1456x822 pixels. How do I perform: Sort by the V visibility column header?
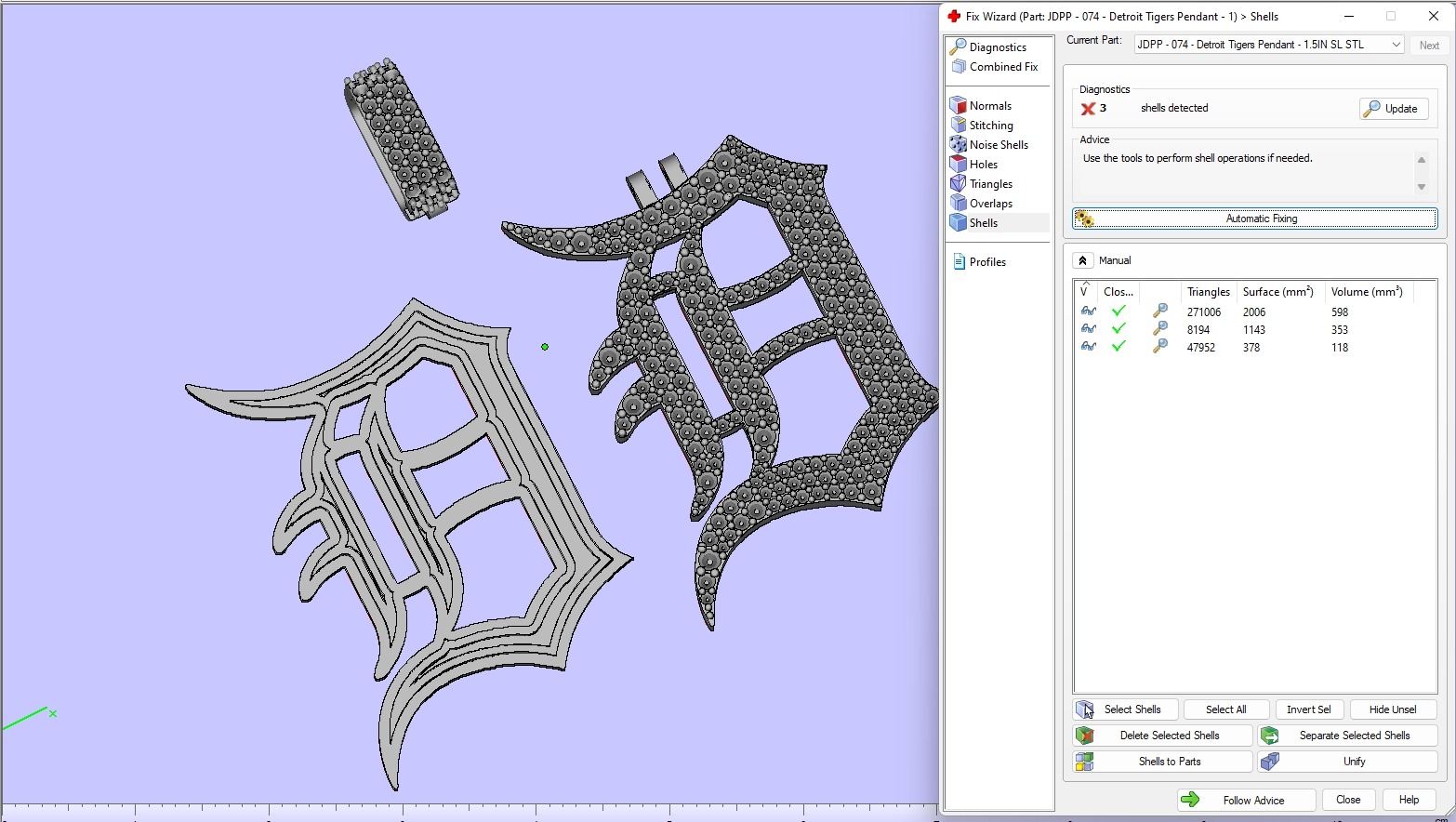coord(1085,292)
